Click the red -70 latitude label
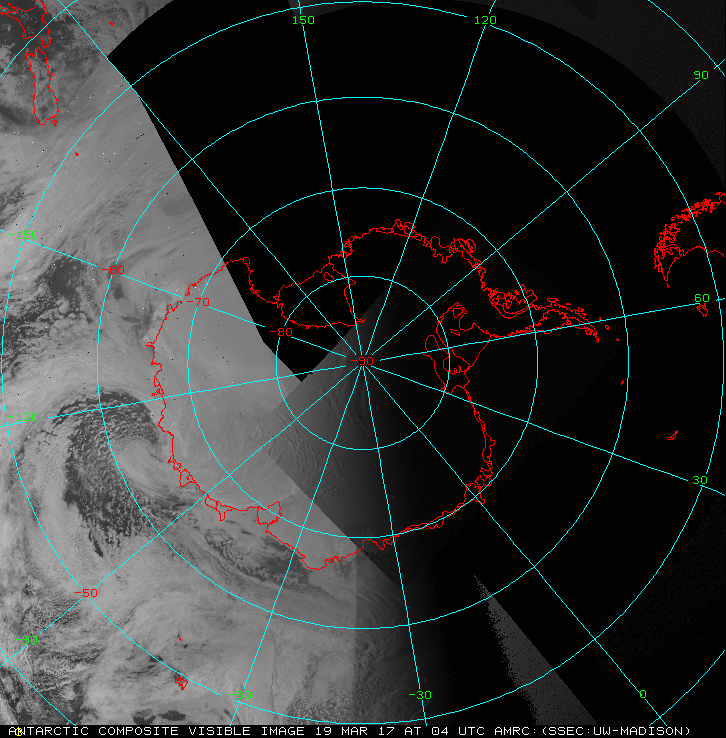This screenshot has width=726, height=738. tap(198, 302)
